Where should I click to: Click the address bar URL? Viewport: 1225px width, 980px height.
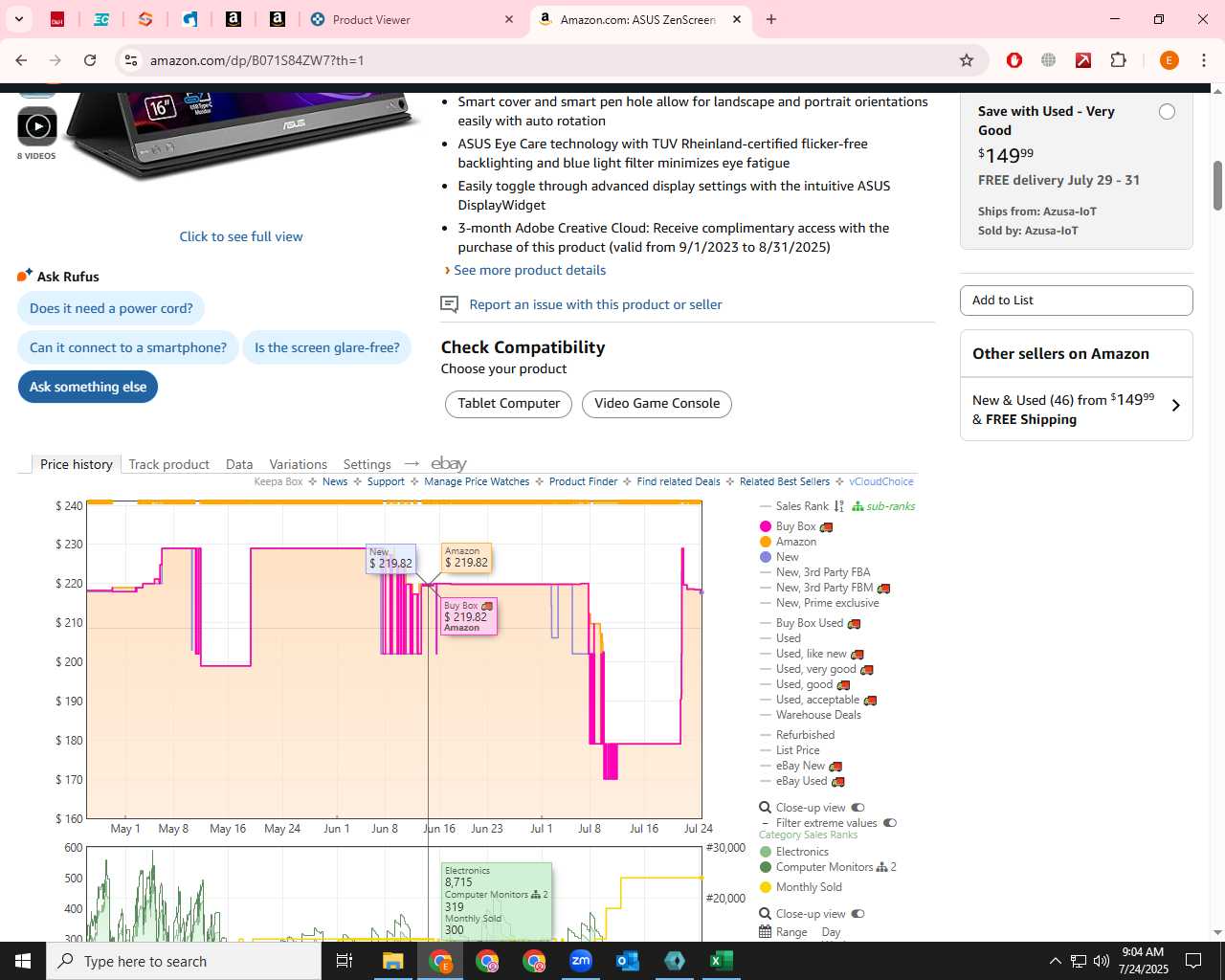tap(256, 60)
